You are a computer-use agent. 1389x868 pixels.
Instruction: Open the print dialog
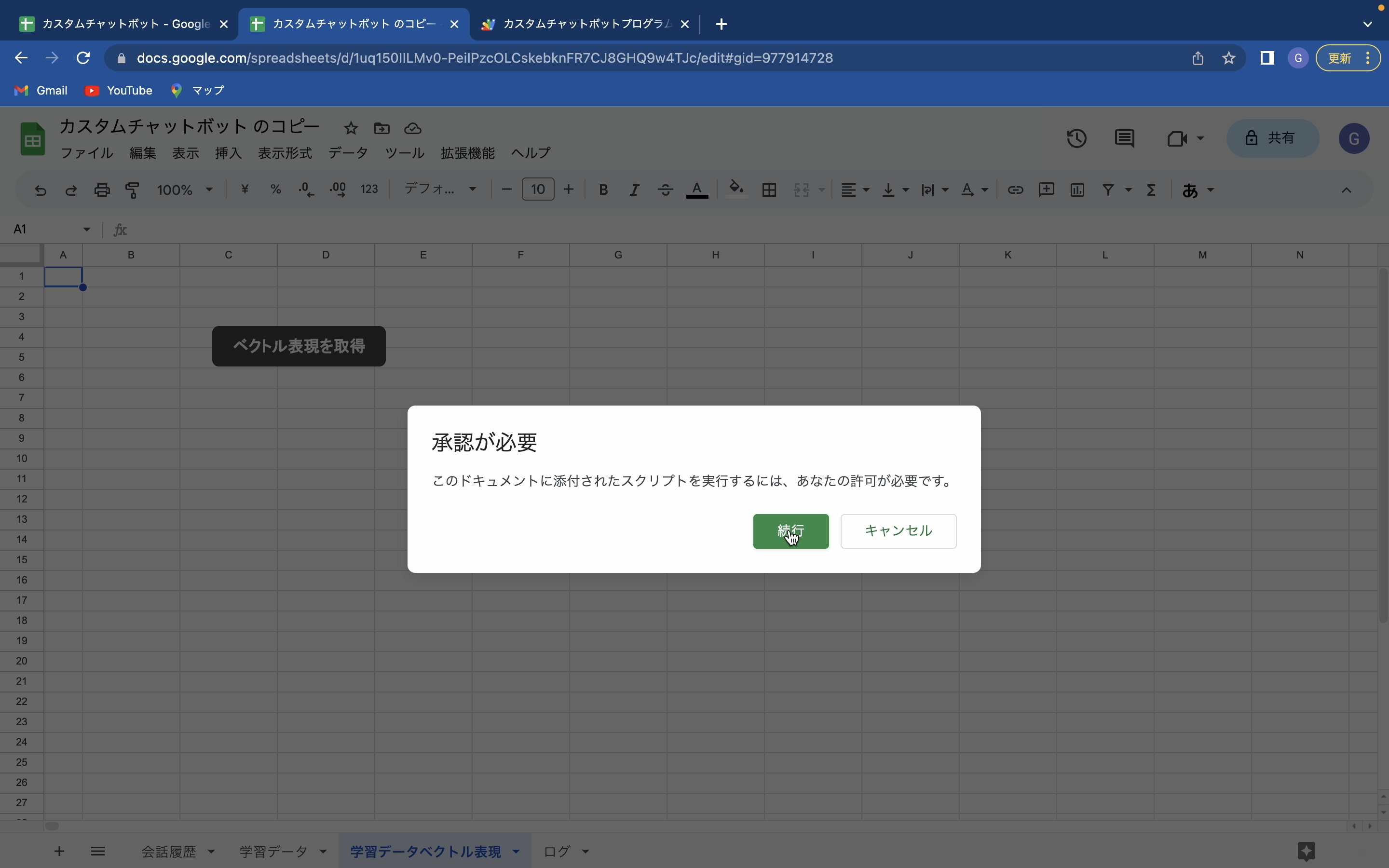[102, 190]
